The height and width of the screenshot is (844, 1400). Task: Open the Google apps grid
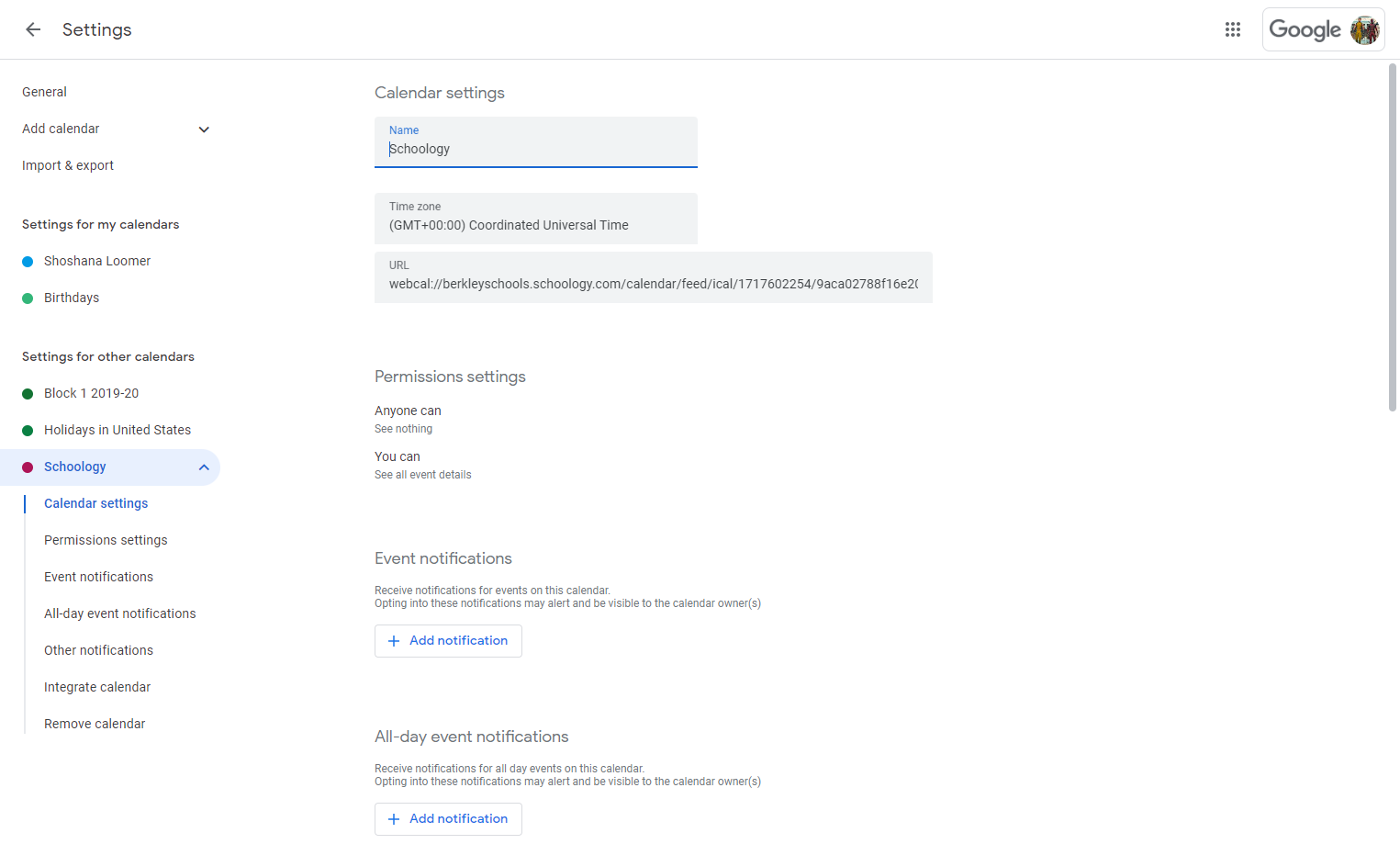click(1233, 29)
